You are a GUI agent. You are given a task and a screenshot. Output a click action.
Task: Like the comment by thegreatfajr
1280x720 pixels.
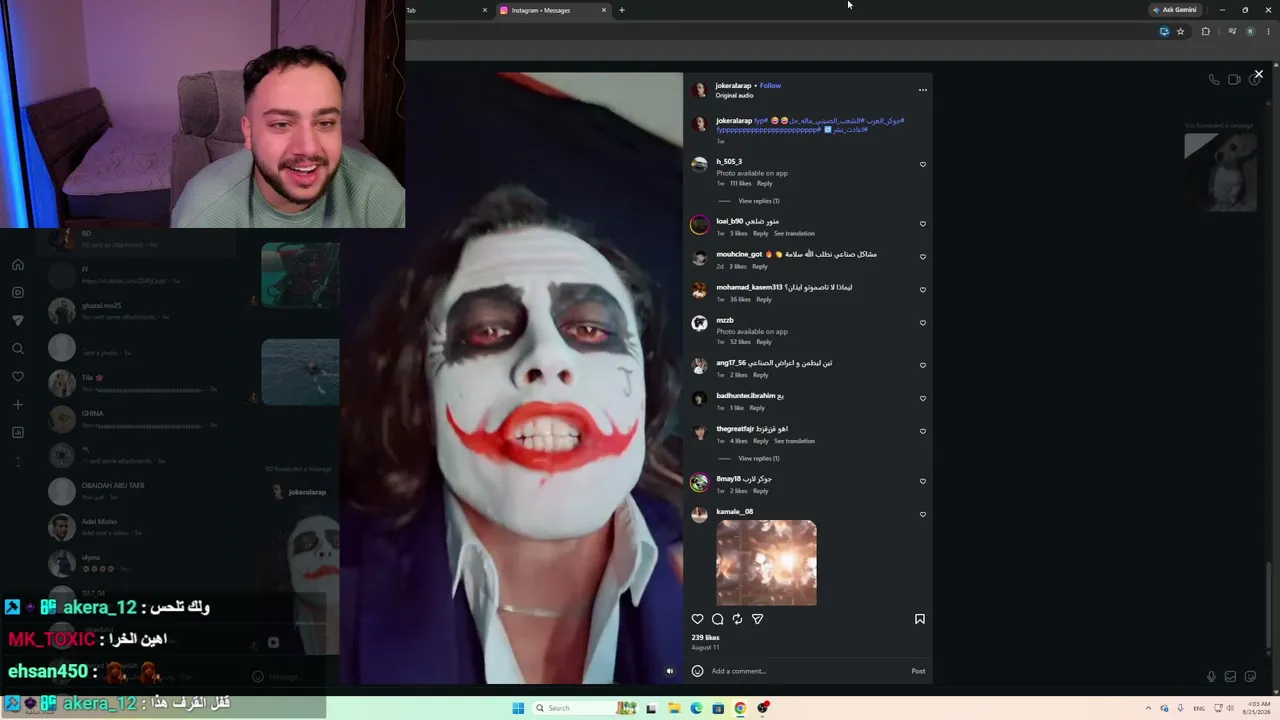coord(923,432)
